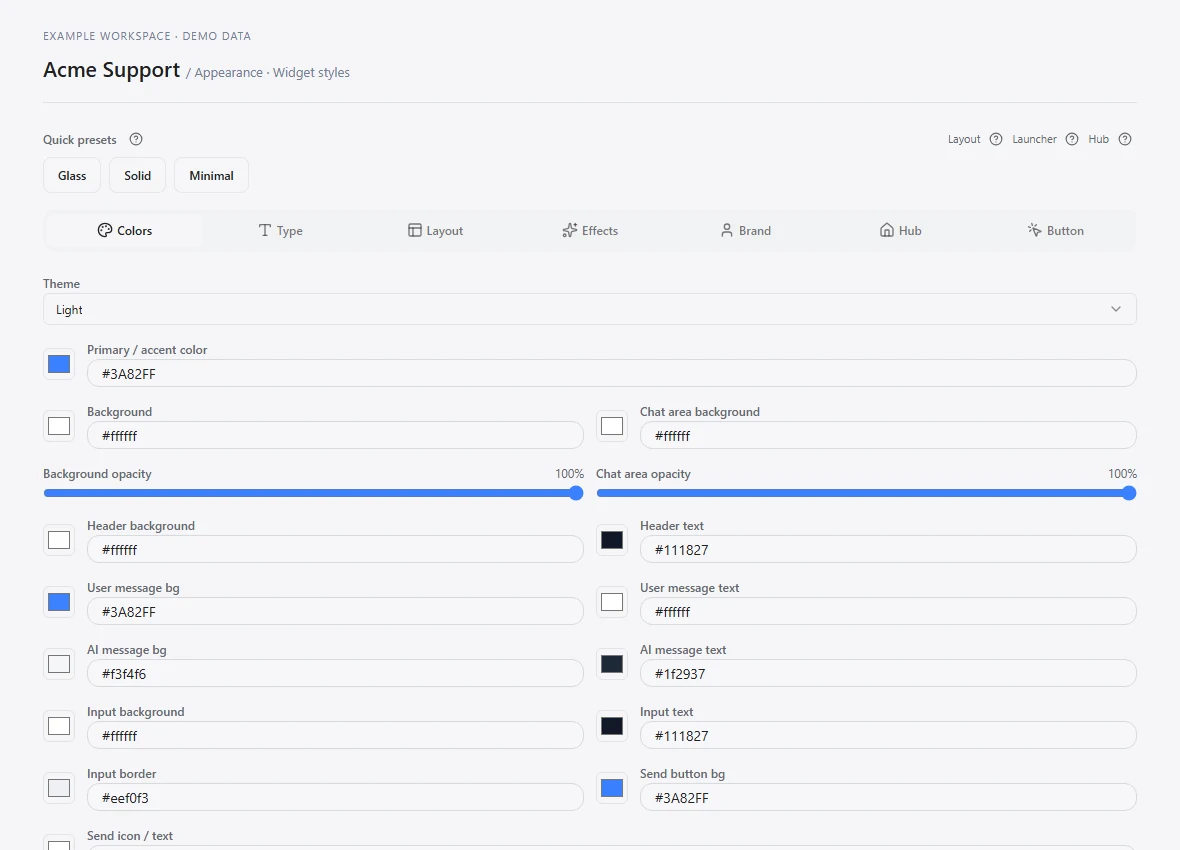This screenshot has height=850, width=1180.
Task: Click User message bg hex field
Action: tap(335, 611)
